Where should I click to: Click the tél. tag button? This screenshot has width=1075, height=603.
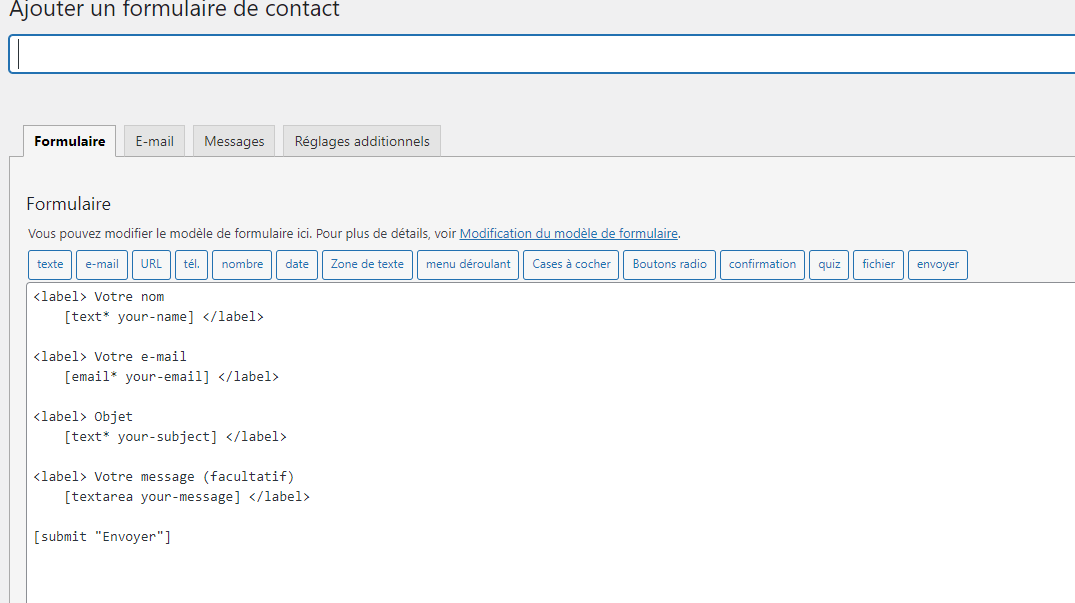tap(191, 264)
